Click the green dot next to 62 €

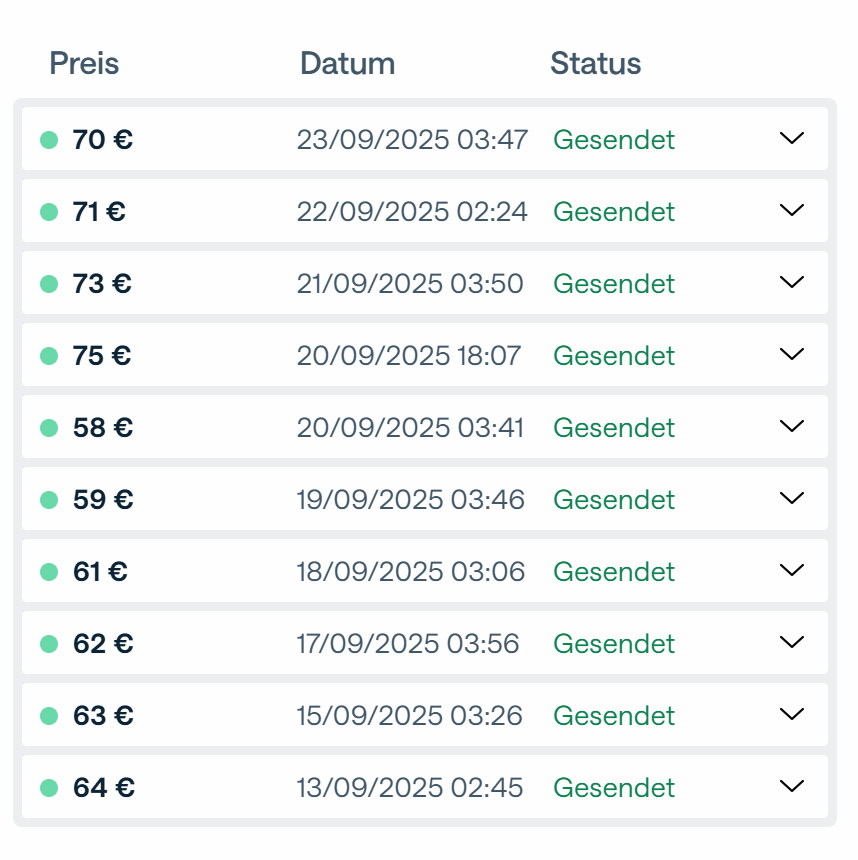pyautogui.click(x=48, y=644)
